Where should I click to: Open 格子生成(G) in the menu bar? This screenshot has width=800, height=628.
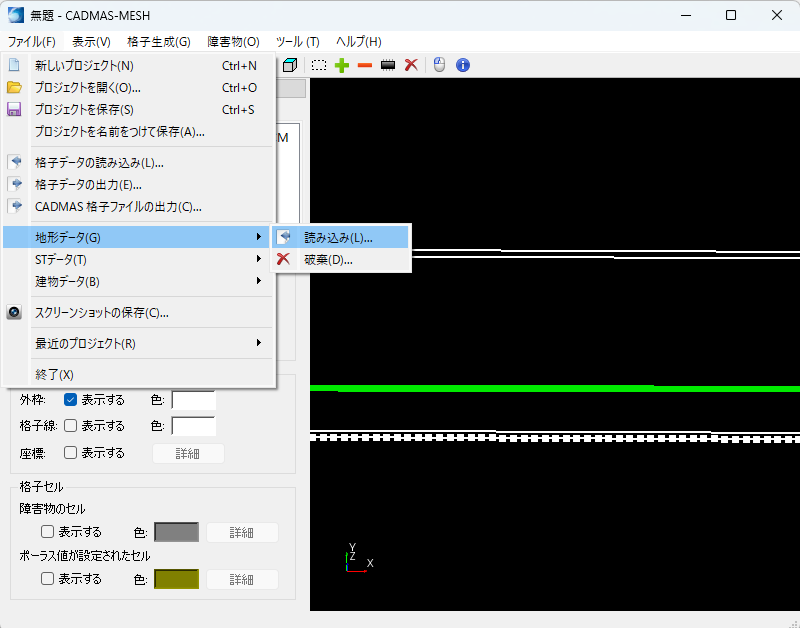(158, 42)
